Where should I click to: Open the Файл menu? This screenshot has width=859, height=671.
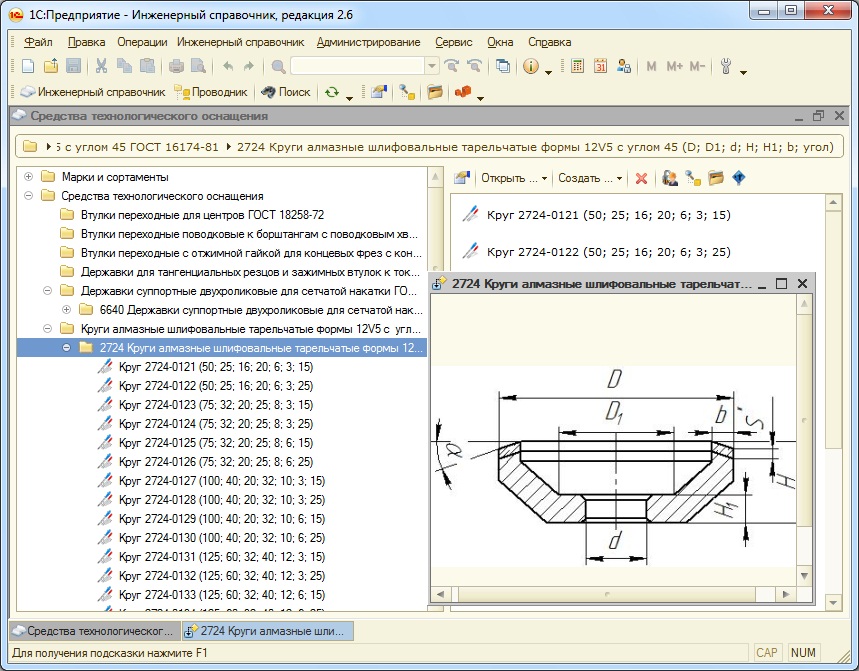38,42
